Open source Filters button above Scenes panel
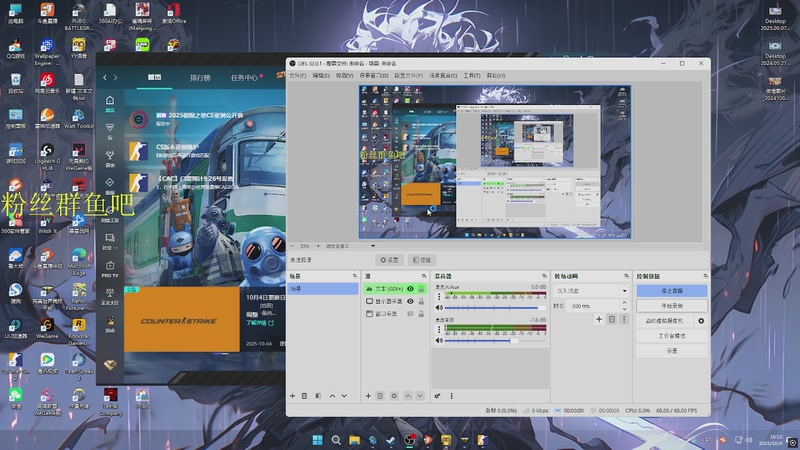This screenshot has height=450, width=800. point(422,260)
